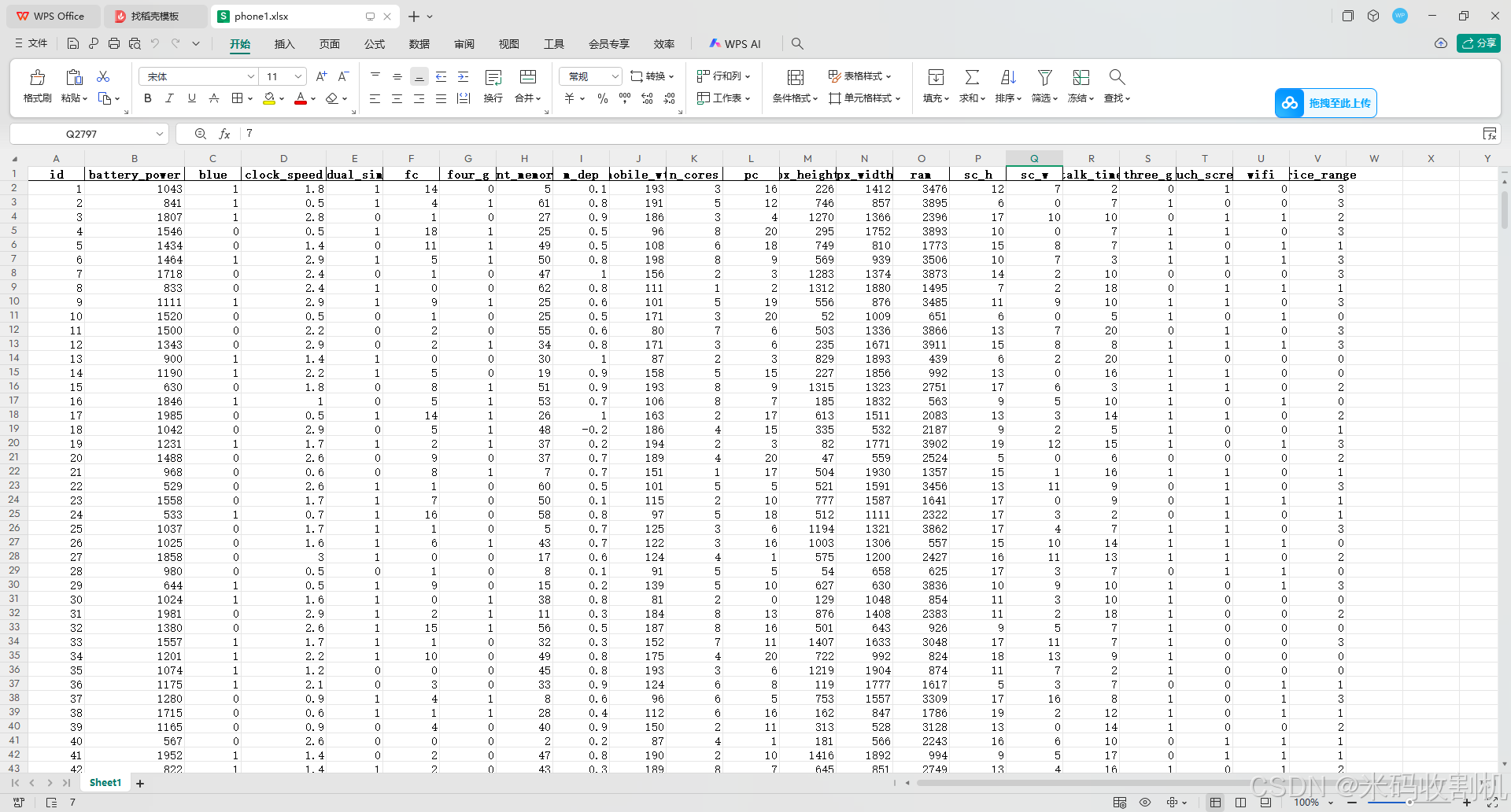This screenshot has width=1511, height=812.
Task: Open the number format dropdown (常规)
Action: [615, 76]
